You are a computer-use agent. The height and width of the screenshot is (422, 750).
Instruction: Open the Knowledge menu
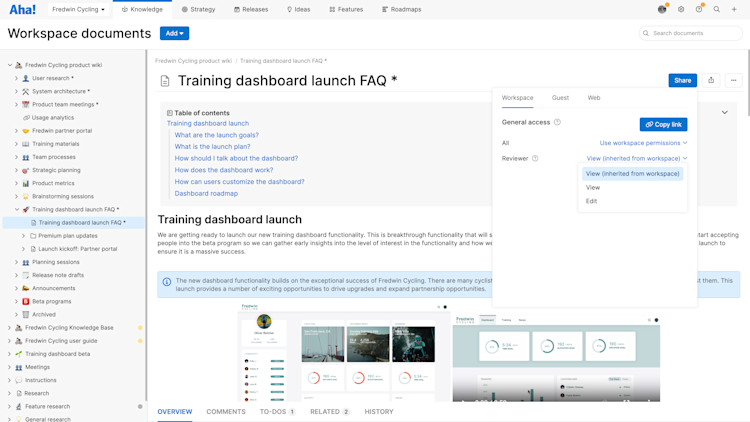[142, 9]
